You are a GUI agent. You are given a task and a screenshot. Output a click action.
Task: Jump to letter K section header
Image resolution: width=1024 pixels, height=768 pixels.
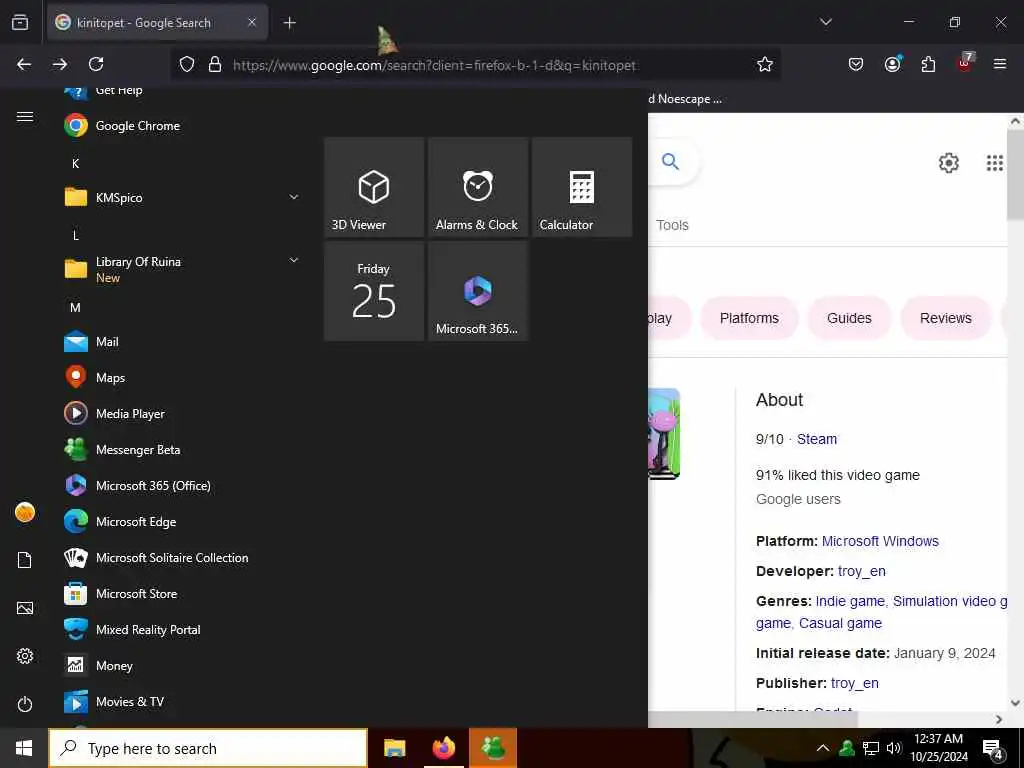(76, 163)
